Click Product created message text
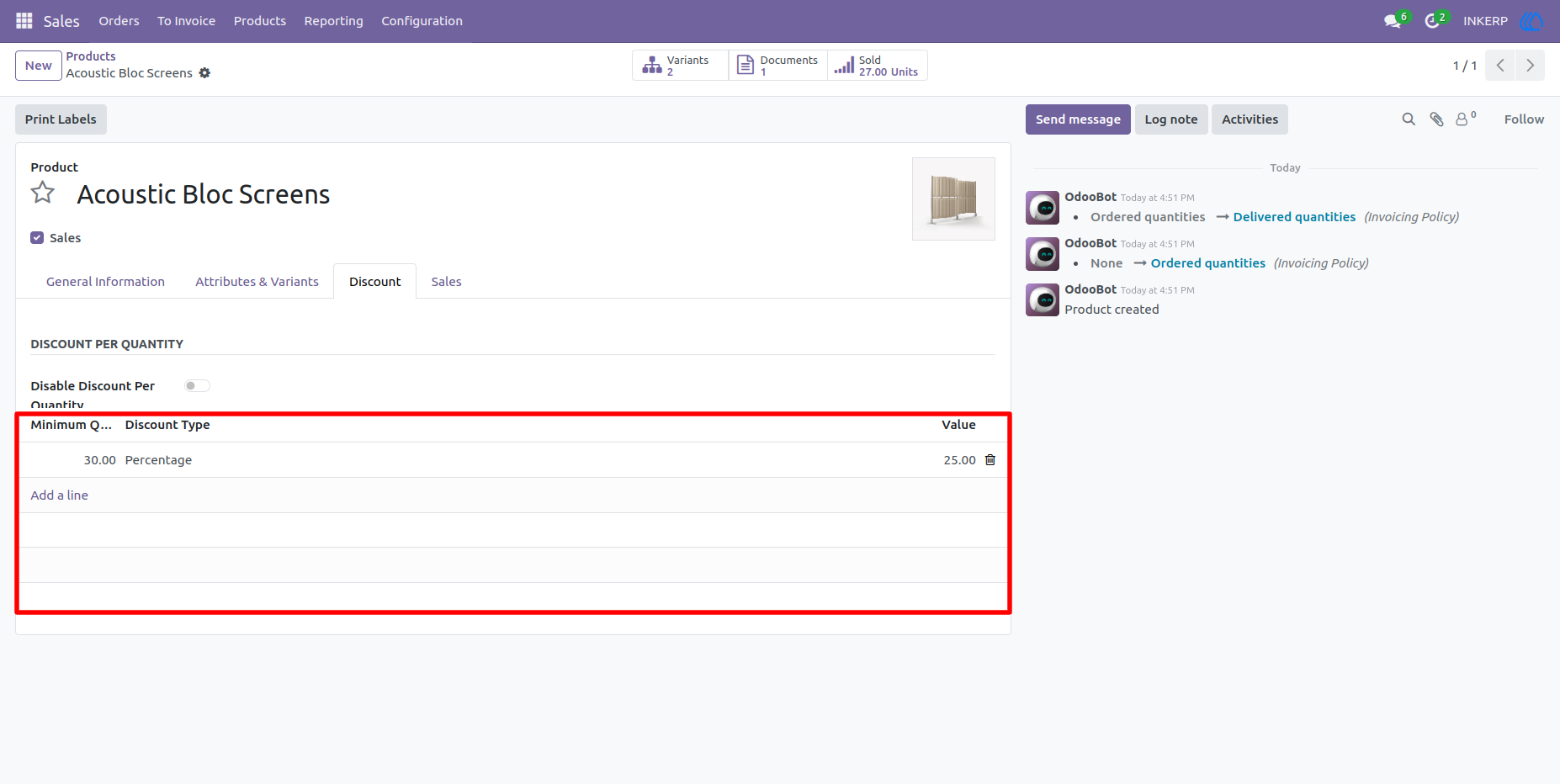Image resolution: width=1560 pixels, height=784 pixels. pos(1112,310)
